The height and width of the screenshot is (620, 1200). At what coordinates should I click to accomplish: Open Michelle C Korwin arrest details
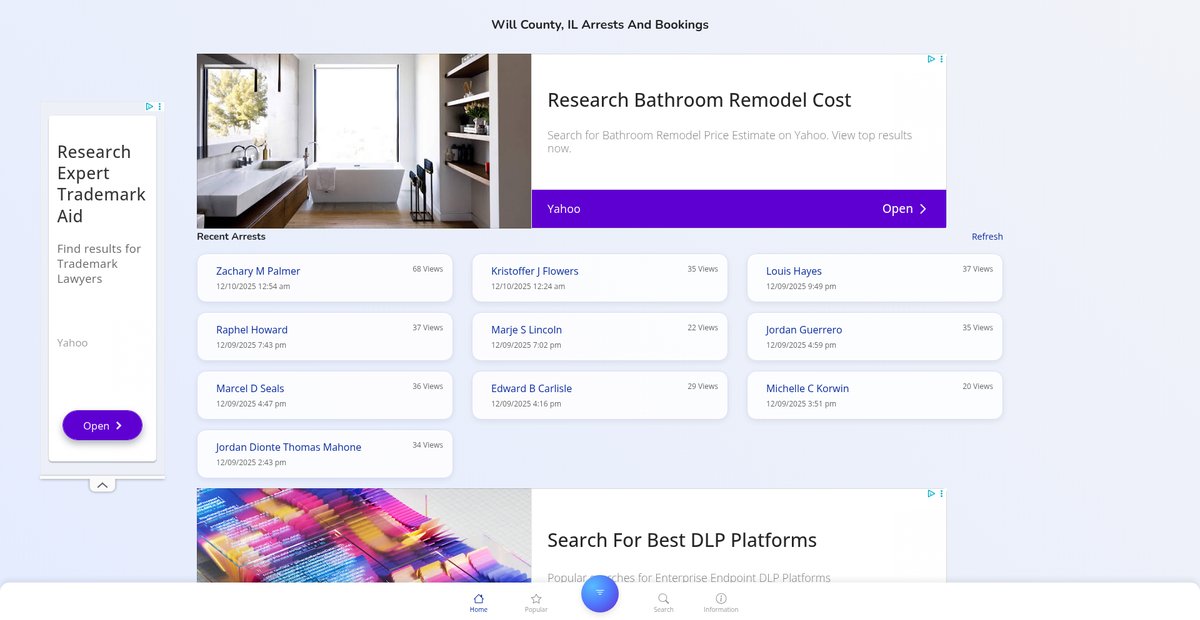tap(807, 388)
